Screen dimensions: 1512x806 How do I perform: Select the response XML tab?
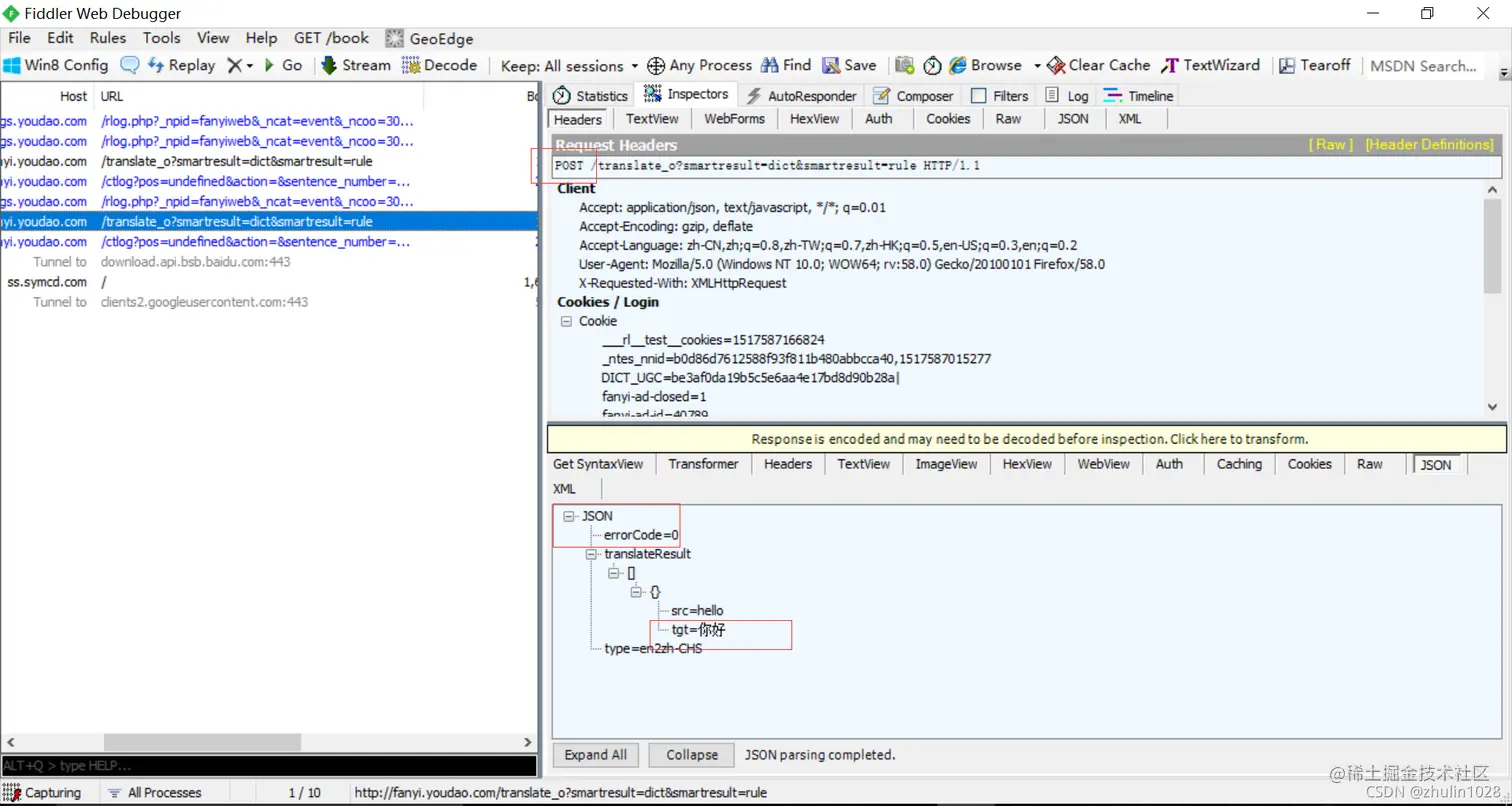pyautogui.click(x=564, y=489)
